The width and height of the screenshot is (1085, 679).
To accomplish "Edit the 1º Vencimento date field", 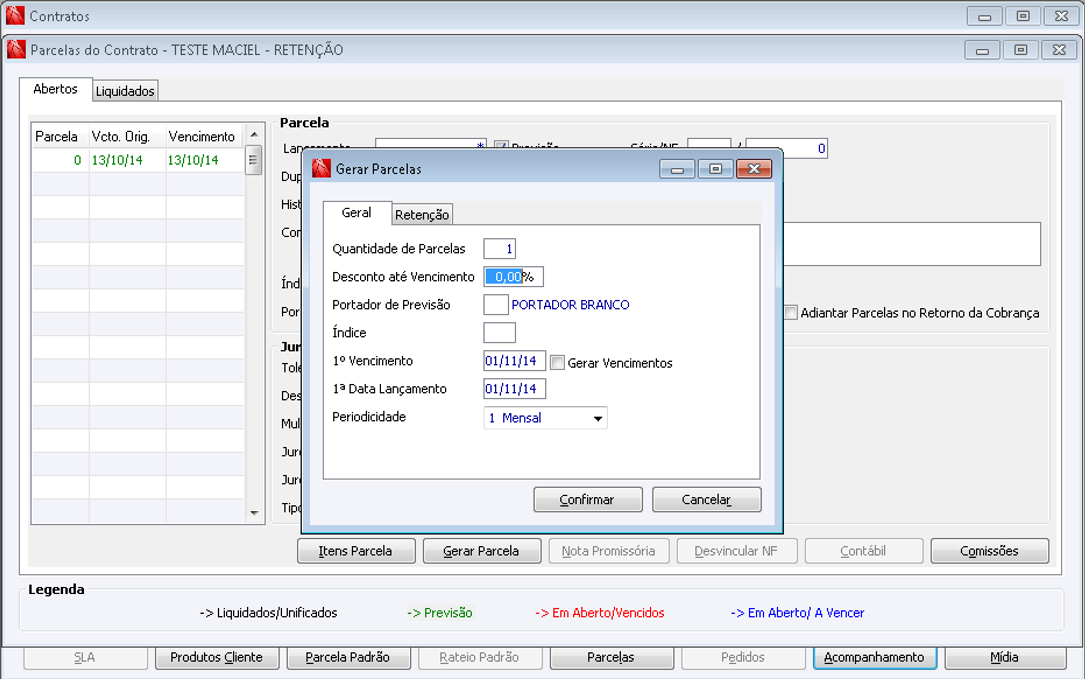I will tap(515, 361).
